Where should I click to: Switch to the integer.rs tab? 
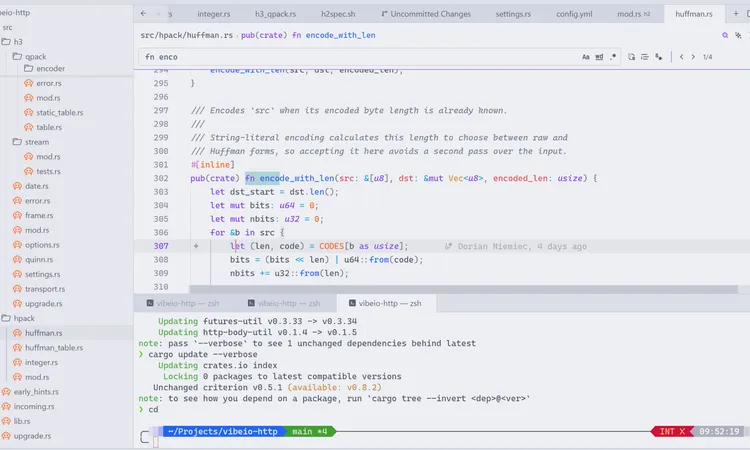coord(213,14)
